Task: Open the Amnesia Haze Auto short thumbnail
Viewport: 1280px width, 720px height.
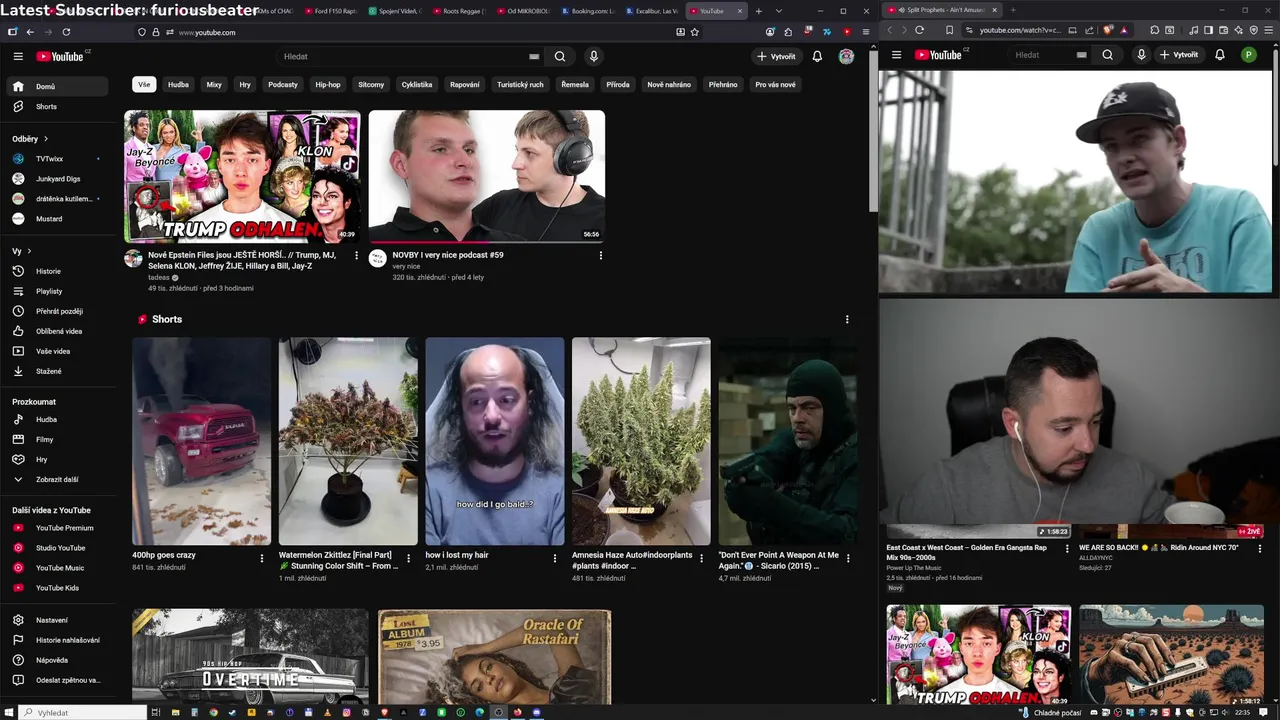Action: (x=641, y=441)
